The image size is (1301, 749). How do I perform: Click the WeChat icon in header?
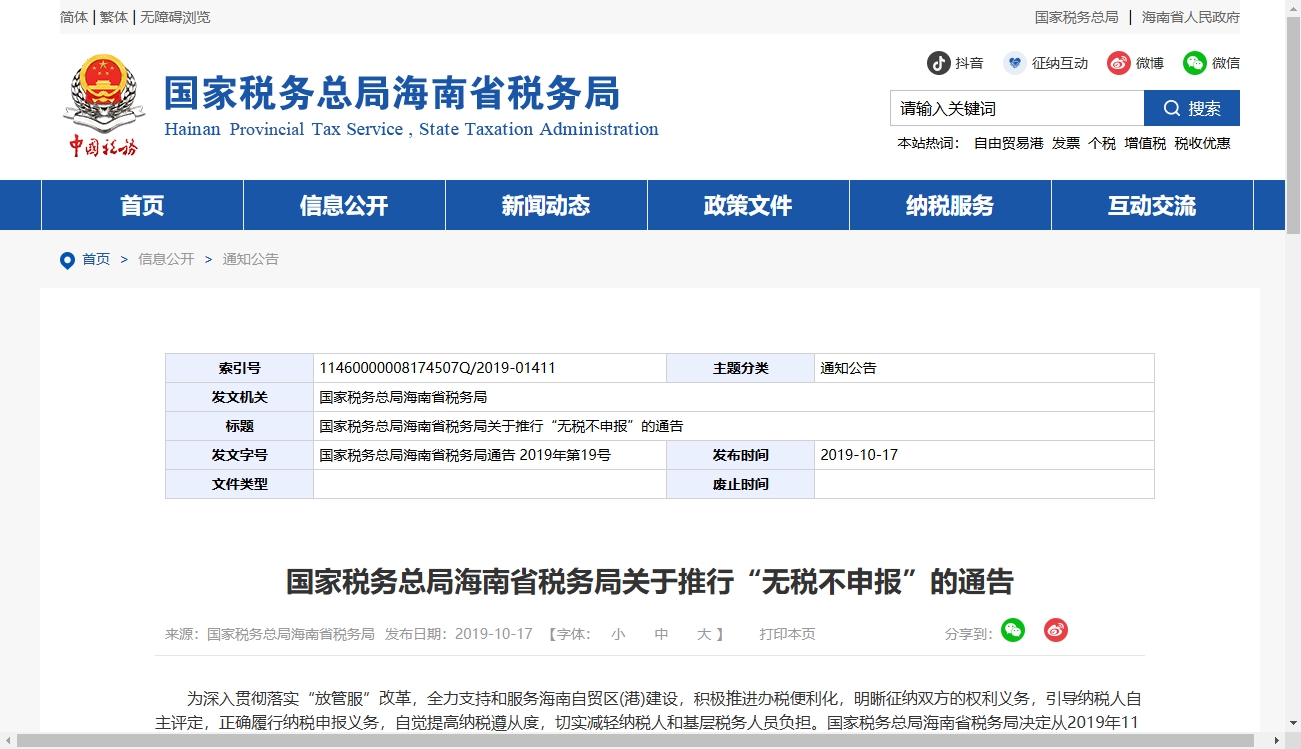pyautogui.click(x=1195, y=63)
